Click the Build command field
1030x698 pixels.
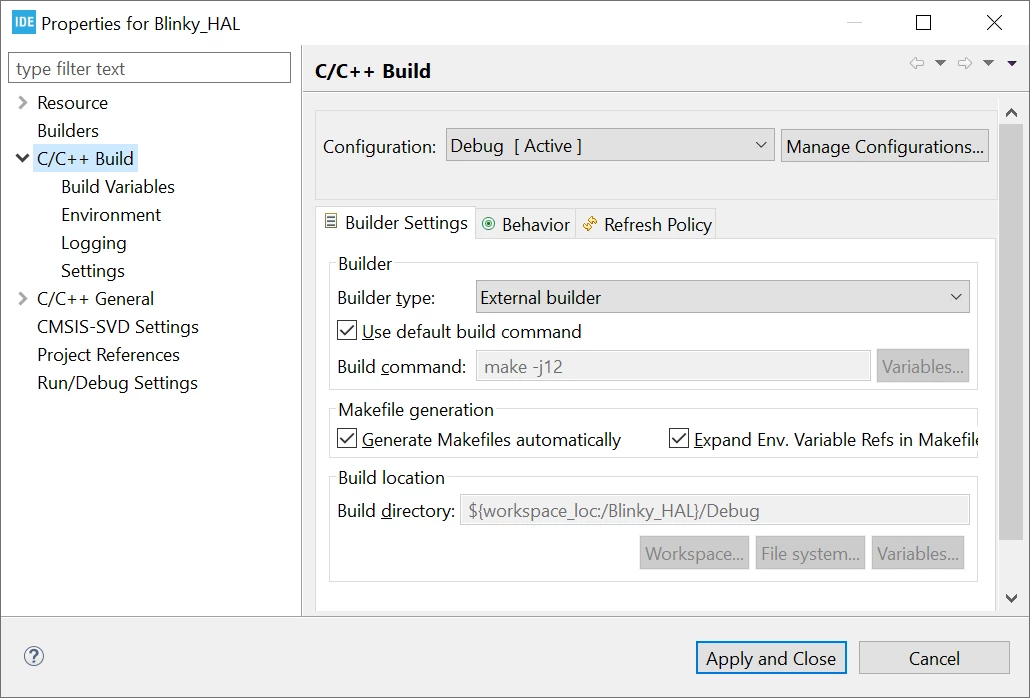click(x=673, y=366)
